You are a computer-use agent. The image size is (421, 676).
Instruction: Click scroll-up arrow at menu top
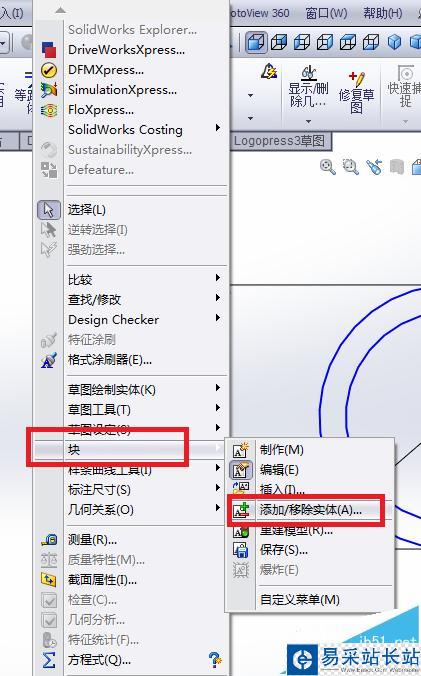(60, 10)
